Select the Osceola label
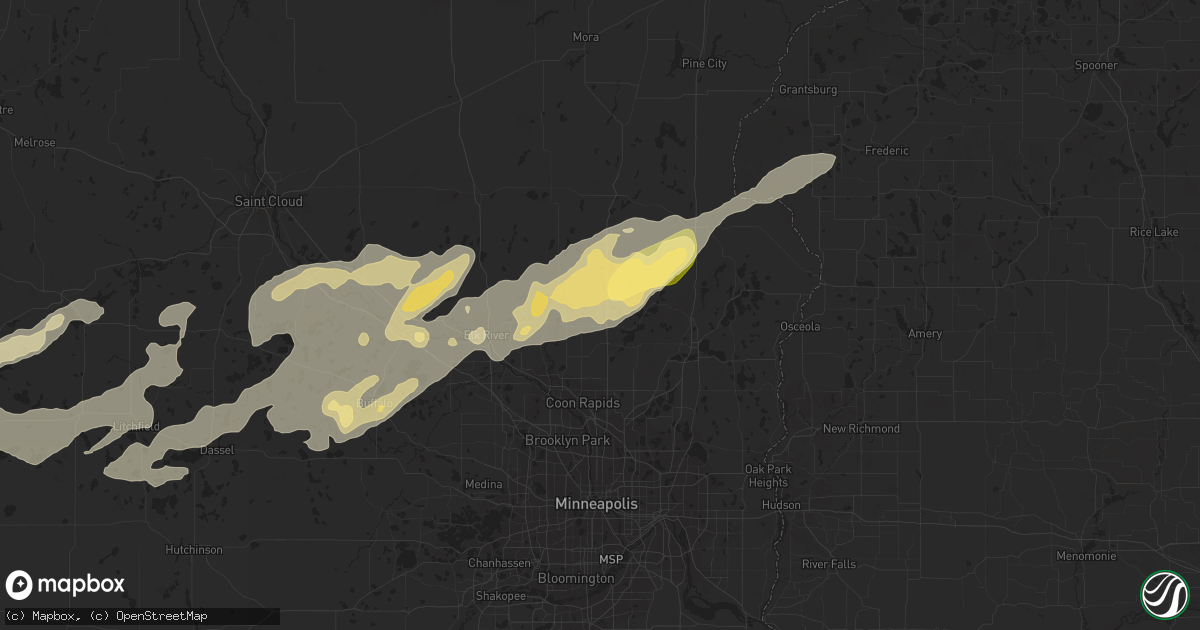The height and width of the screenshot is (630, 1200). [800, 326]
